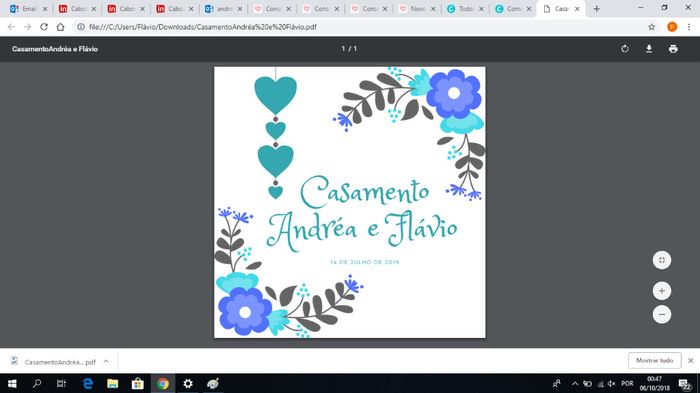Image resolution: width=700 pixels, height=393 pixels.
Task: Launch Microsoft Edge from the taskbar
Action: point(88,384)
